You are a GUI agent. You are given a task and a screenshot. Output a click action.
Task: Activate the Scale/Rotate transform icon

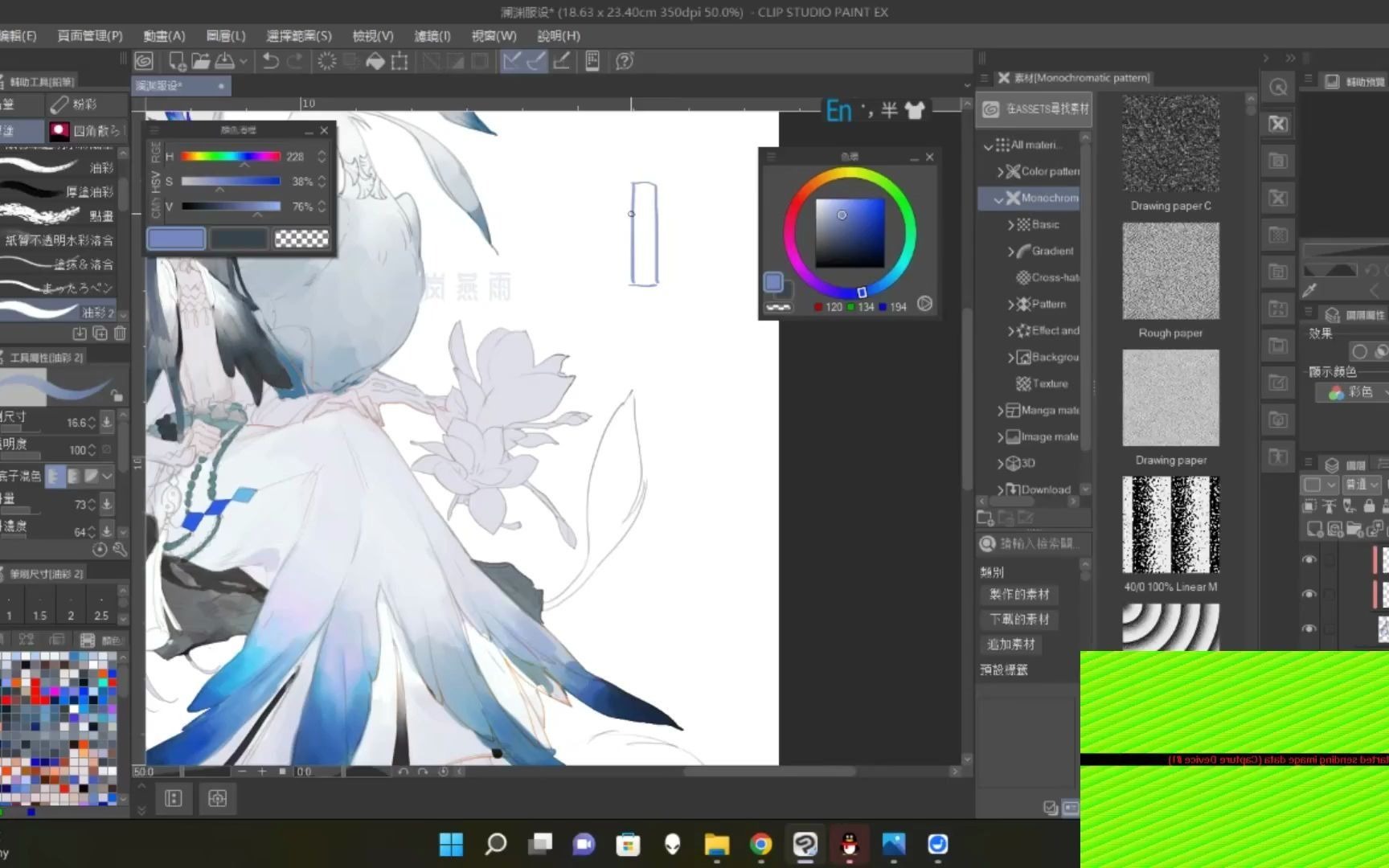coord(399,61)
